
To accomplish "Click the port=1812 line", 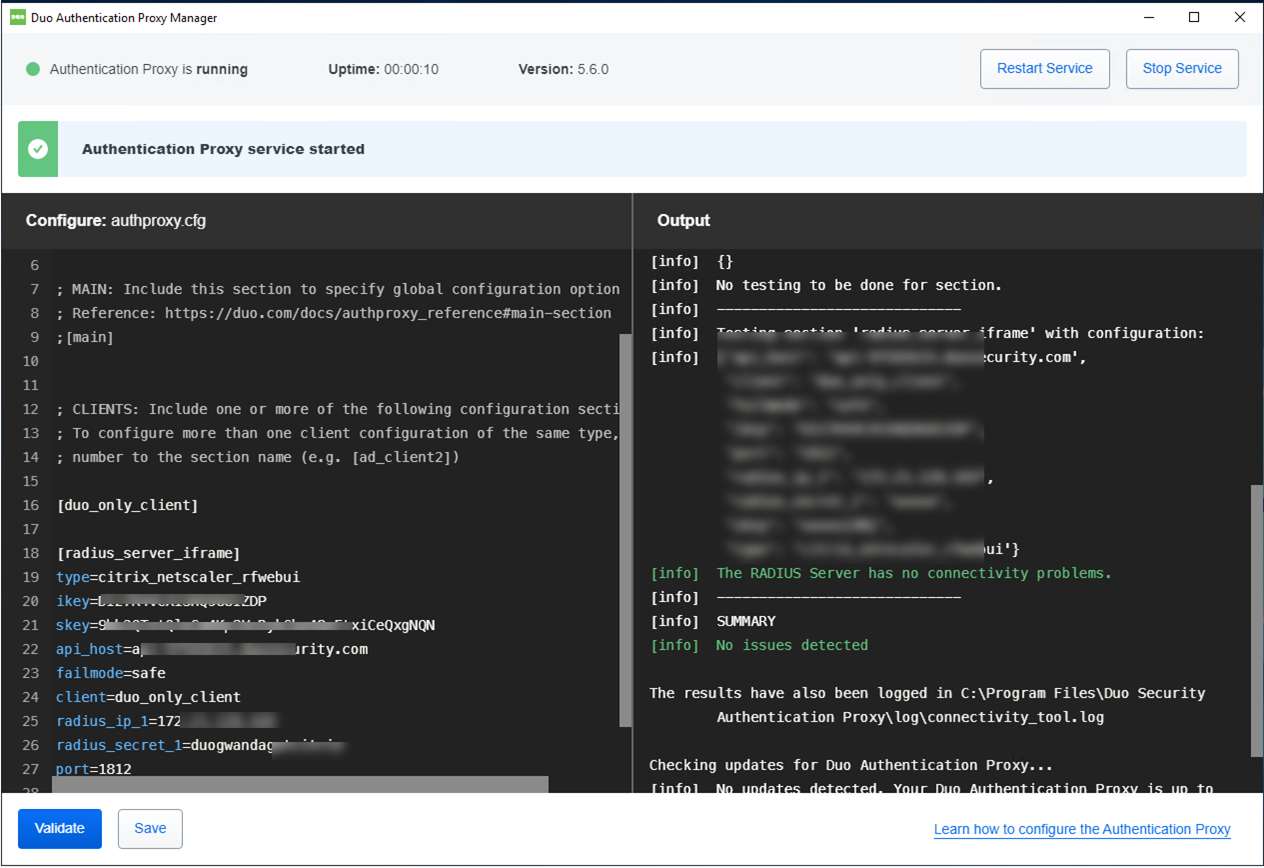I will [94, 769].
